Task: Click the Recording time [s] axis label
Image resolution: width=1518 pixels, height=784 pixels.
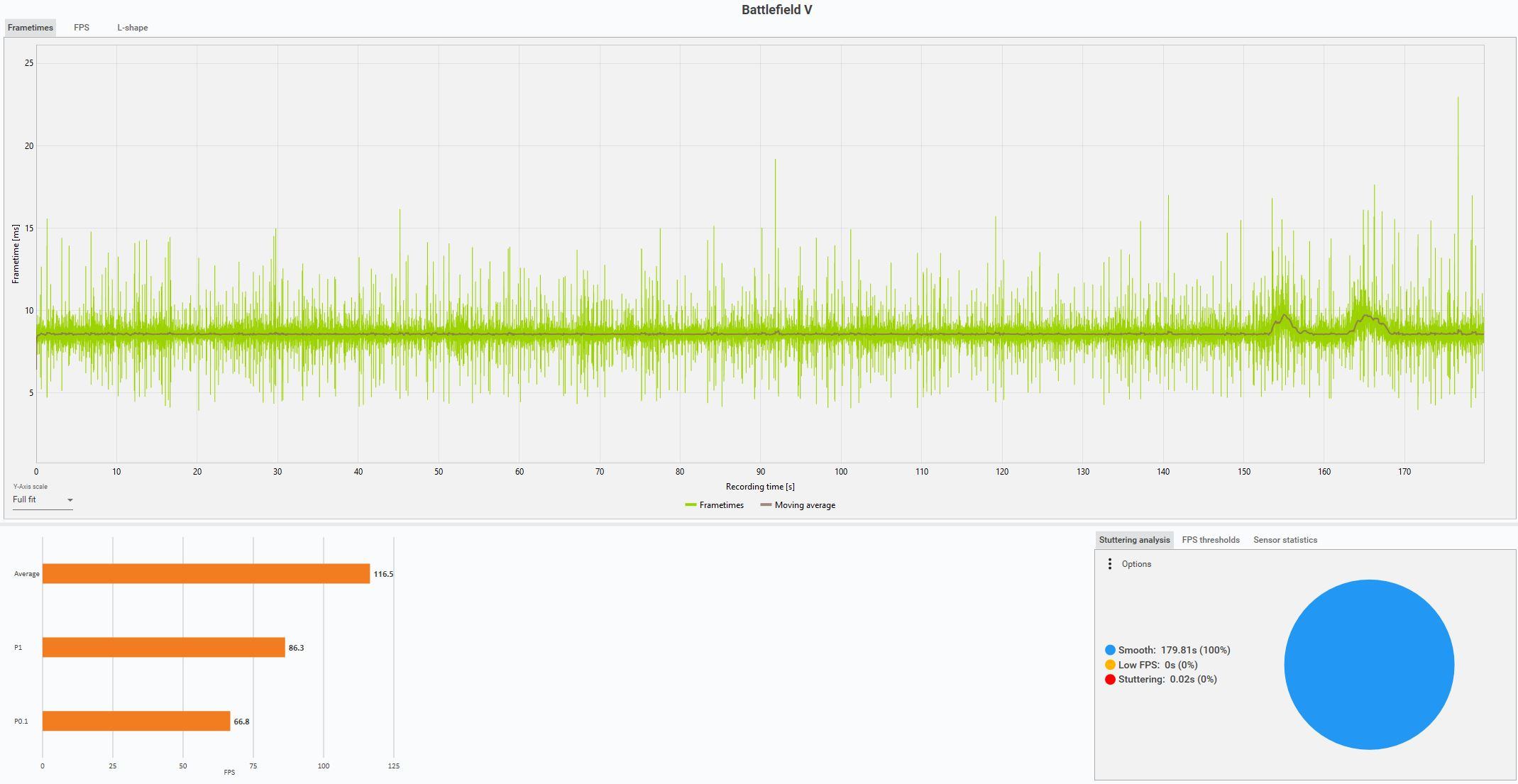Action: 760,487
